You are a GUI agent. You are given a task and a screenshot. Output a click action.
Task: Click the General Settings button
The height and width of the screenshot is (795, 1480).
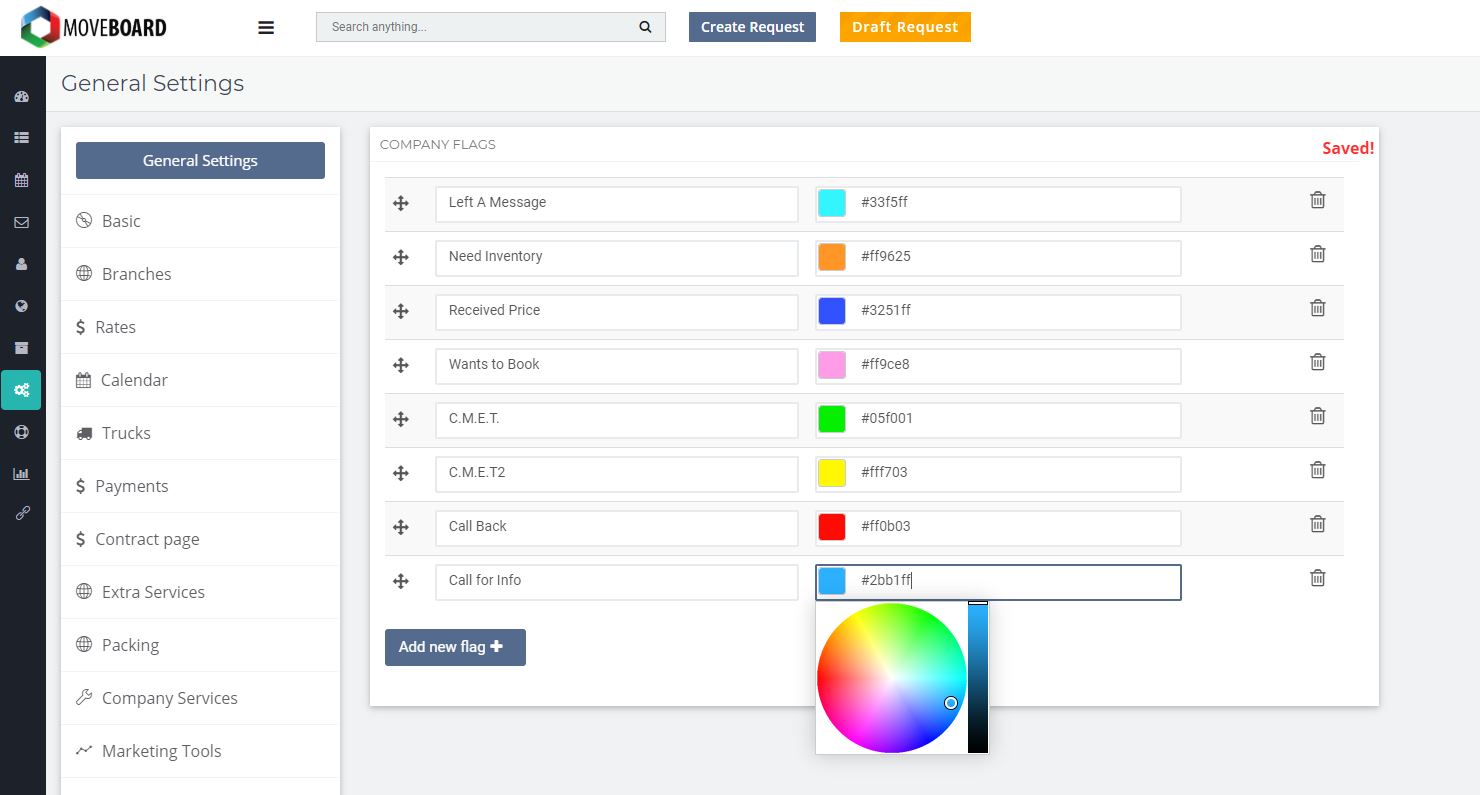click(200, 160)
